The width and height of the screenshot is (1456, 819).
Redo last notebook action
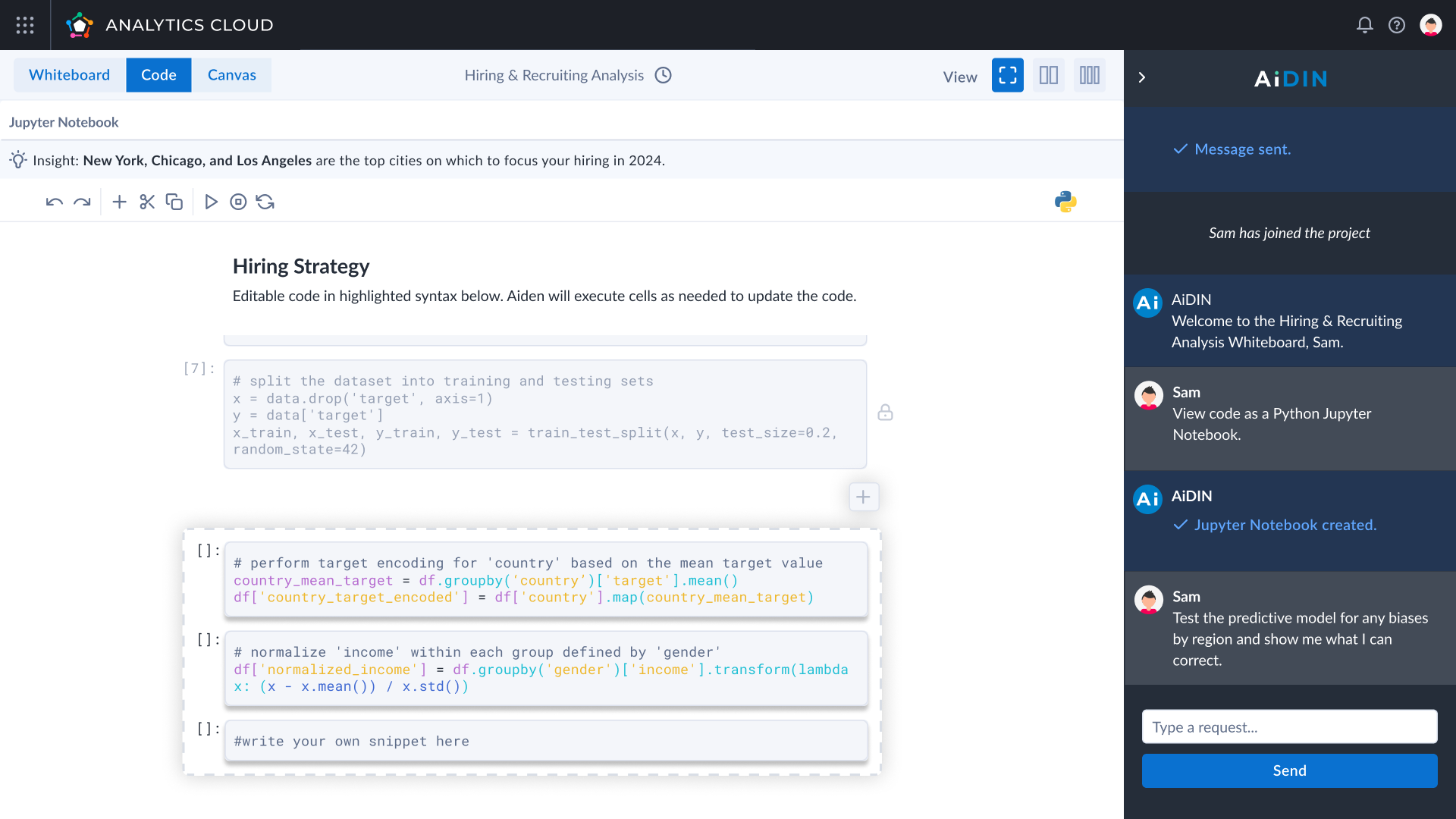coord(82,202)
